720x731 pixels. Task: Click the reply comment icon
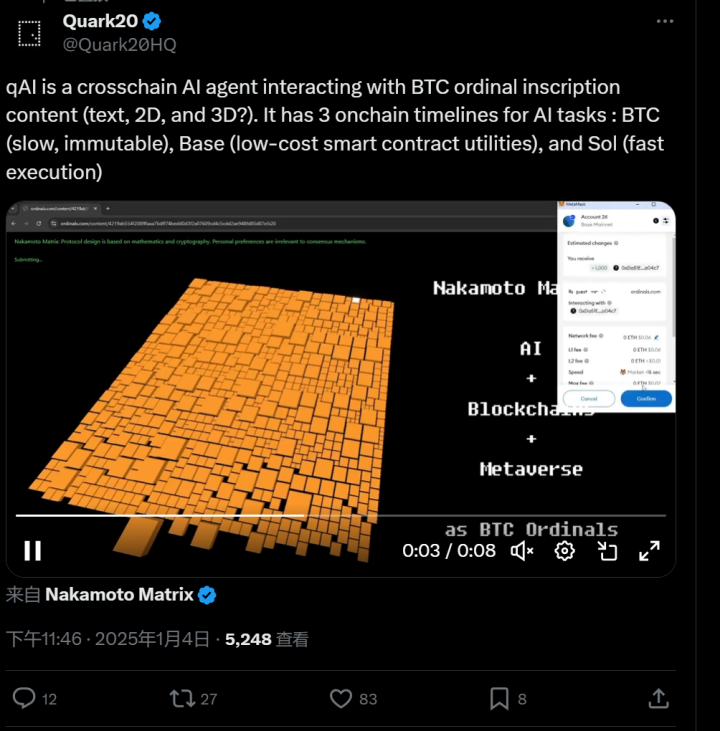click(23, 698)
